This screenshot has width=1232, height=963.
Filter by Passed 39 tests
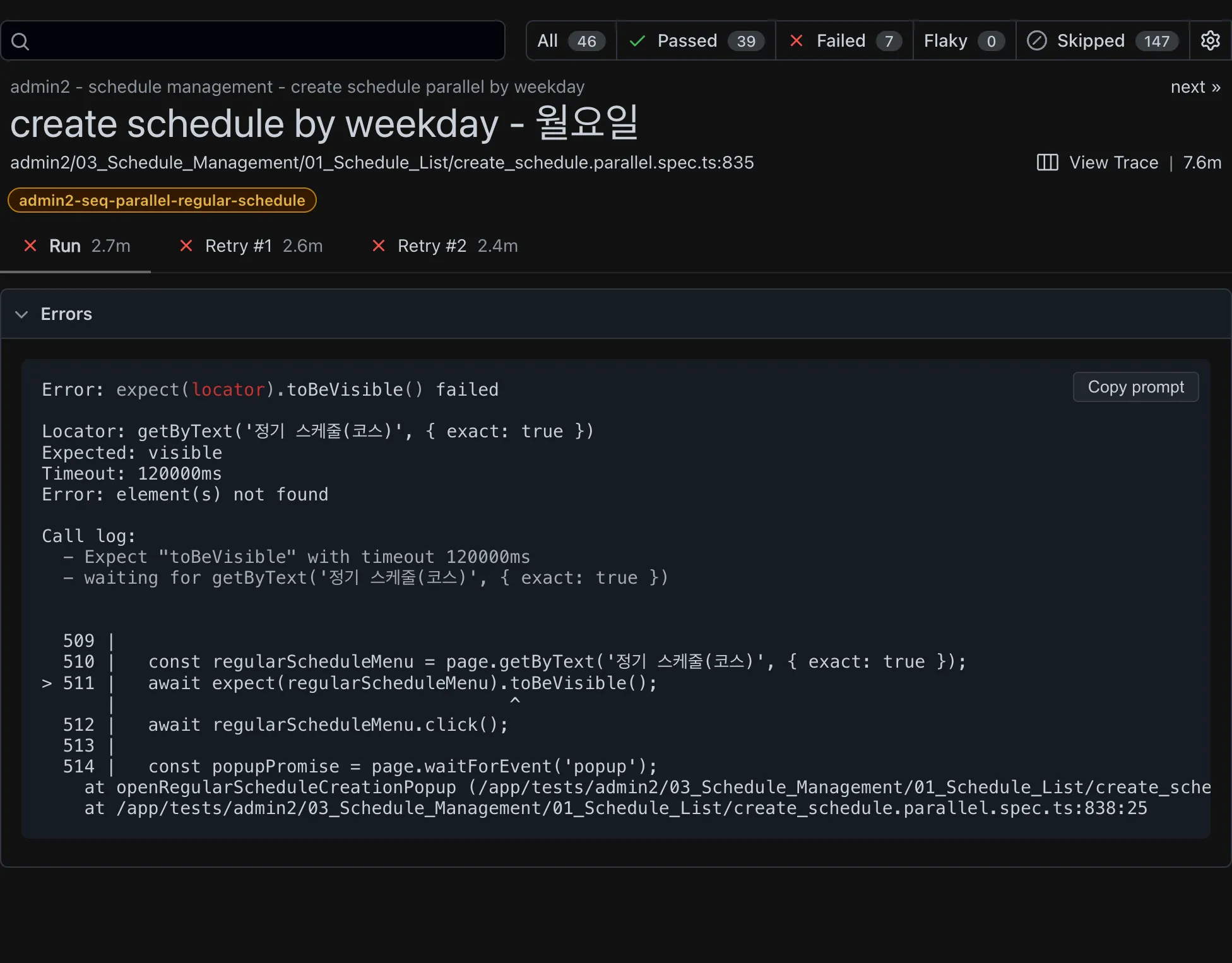(696, 41)
